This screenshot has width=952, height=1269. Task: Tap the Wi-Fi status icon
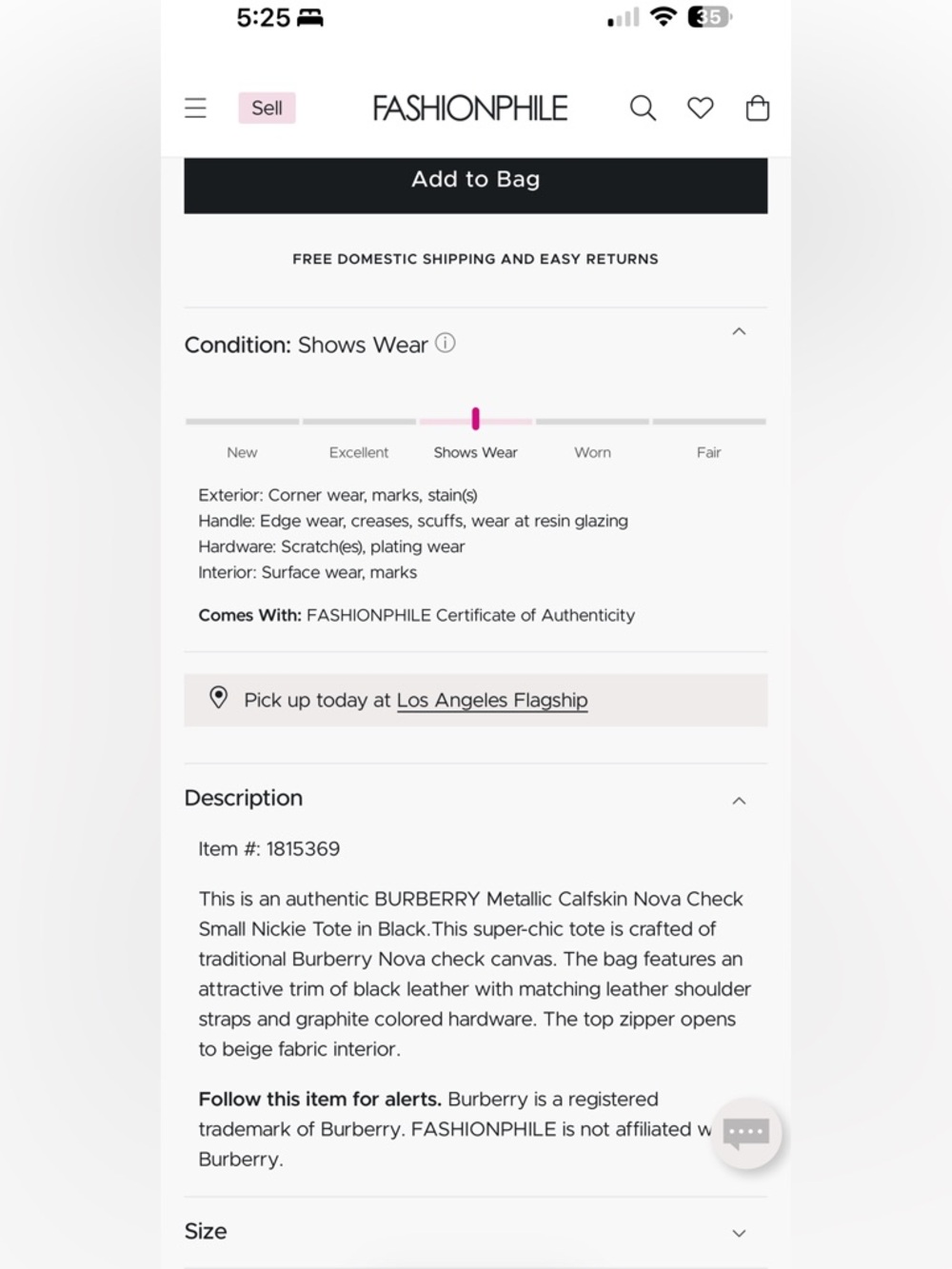[x=663, y=17]
